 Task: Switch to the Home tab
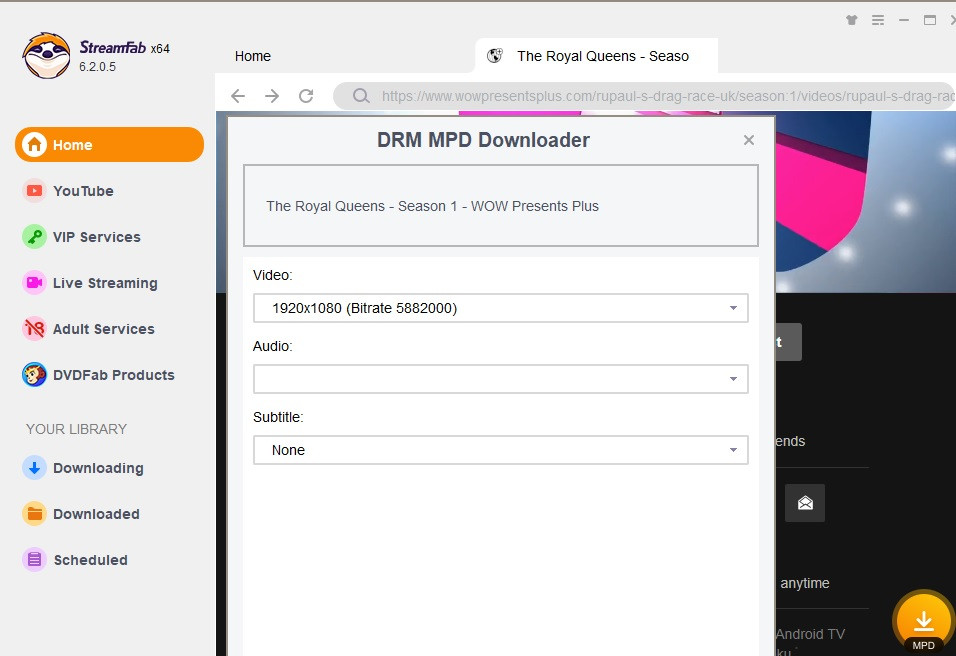click(x=253, y=56)
